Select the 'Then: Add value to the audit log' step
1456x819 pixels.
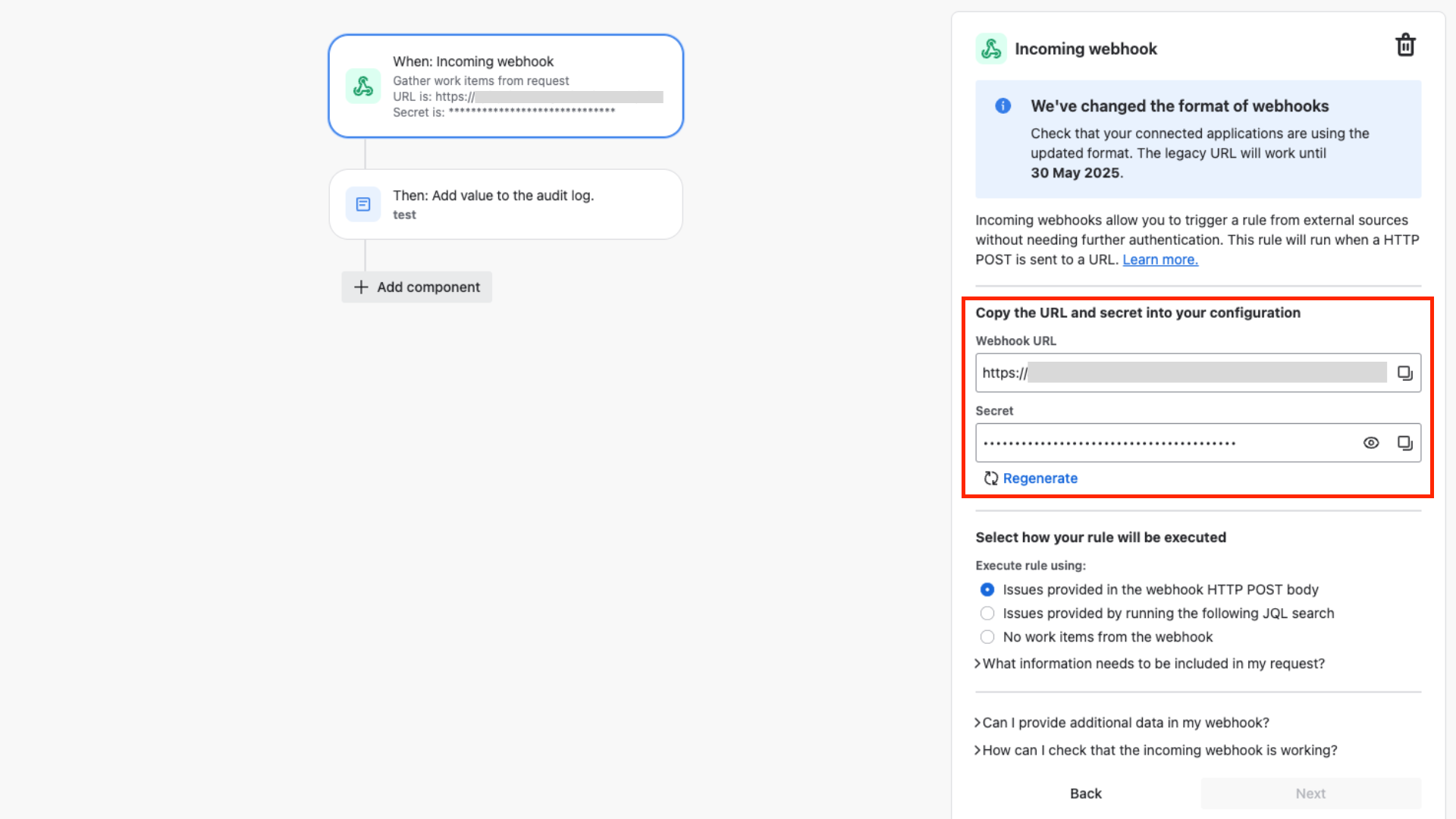[506, 205]
